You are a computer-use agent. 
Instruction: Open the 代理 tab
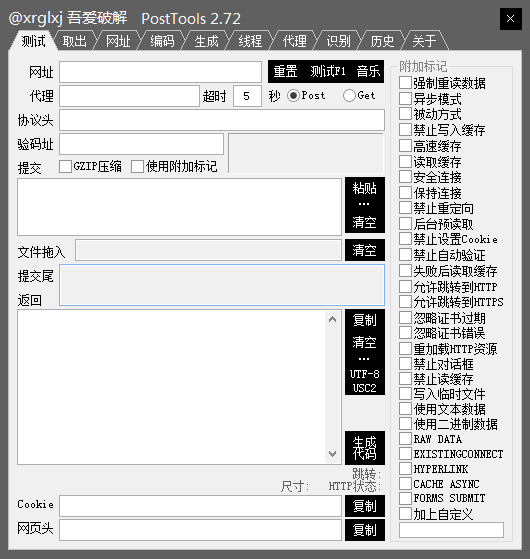pos(294,41)
